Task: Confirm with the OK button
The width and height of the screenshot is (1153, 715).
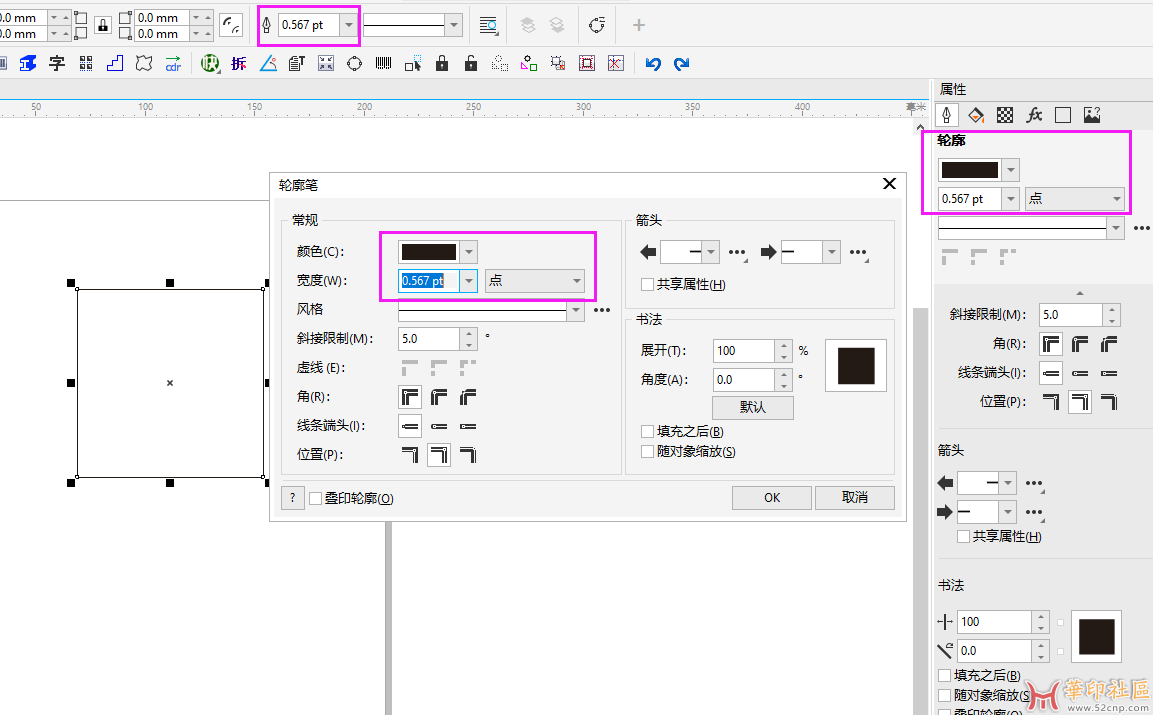Action: pyautogui.click(x=771, y=498)
